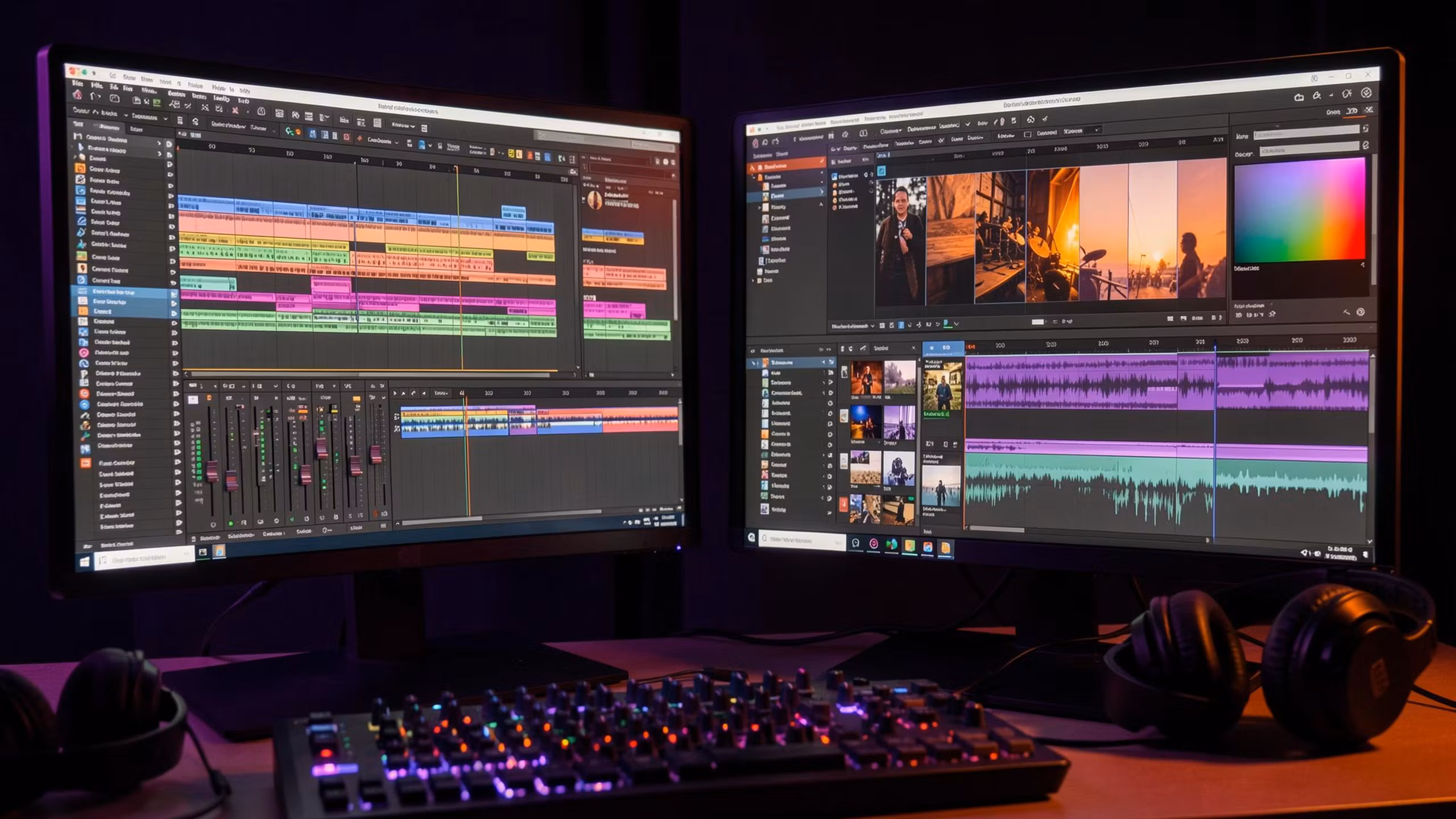Toggle the arrow button on the first track row
Viewport: 1456px width, 819px height.
[x=168, y=144]
